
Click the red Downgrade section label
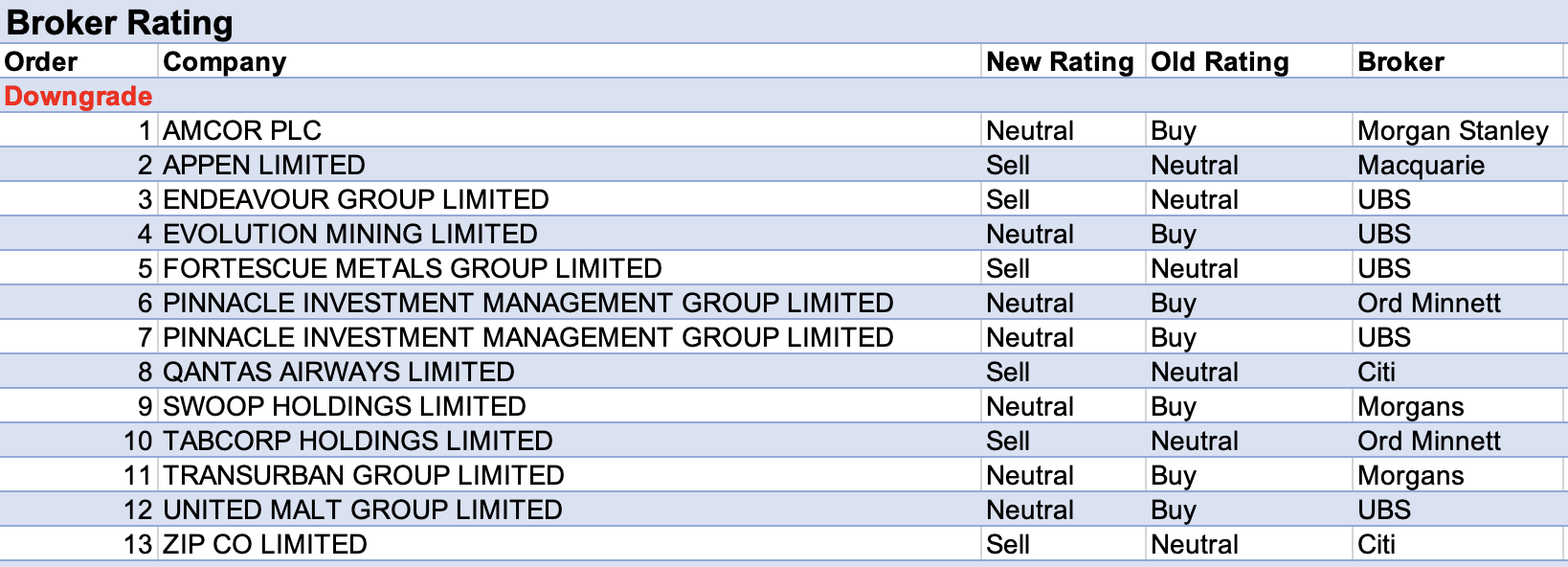click(x=78, y=96)
